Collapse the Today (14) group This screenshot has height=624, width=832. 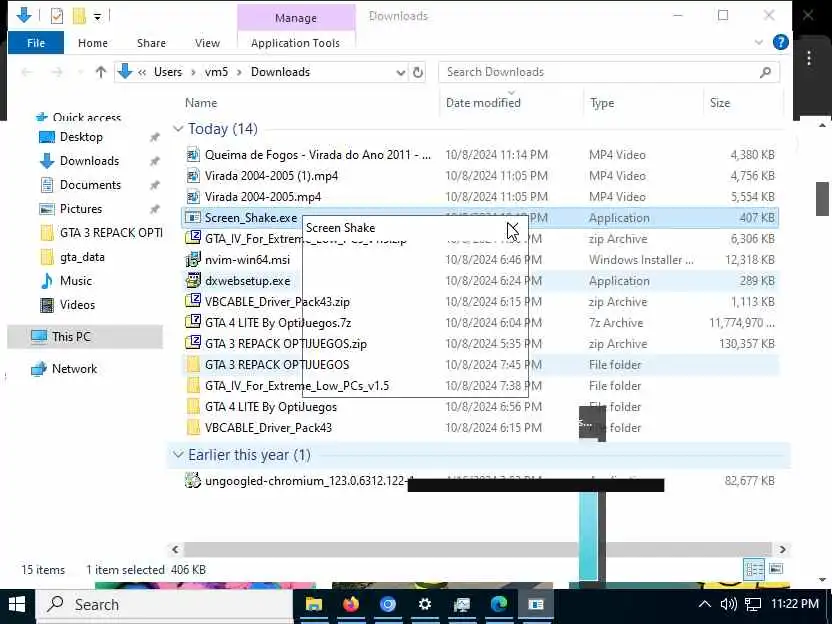pos(178,129)
